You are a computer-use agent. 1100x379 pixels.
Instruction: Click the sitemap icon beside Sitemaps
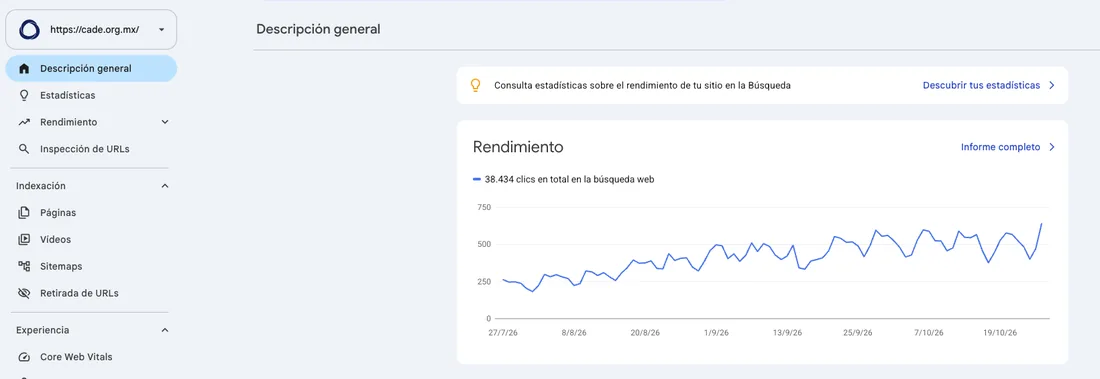(25, 267)
